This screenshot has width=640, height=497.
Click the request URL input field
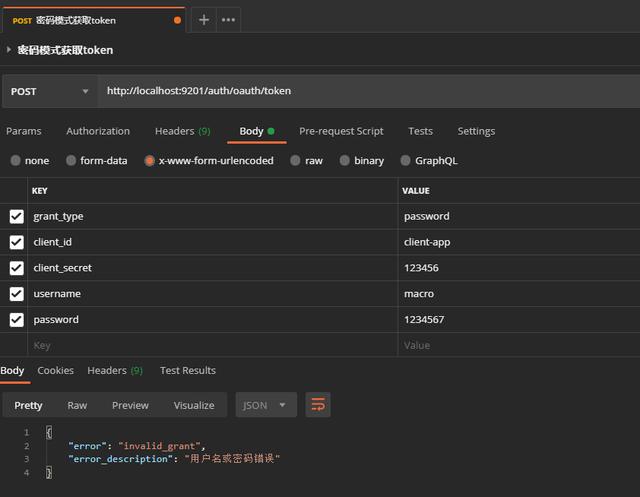[360, 91]
